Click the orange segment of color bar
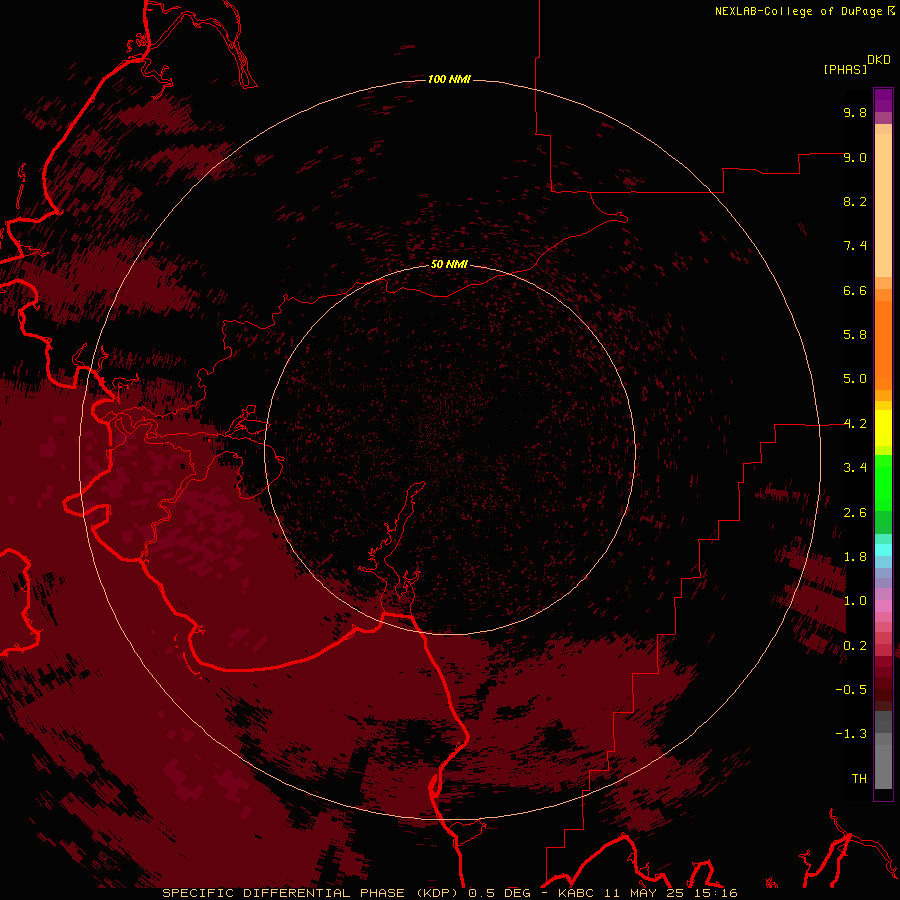900x900 pixels. click(883, 345)
